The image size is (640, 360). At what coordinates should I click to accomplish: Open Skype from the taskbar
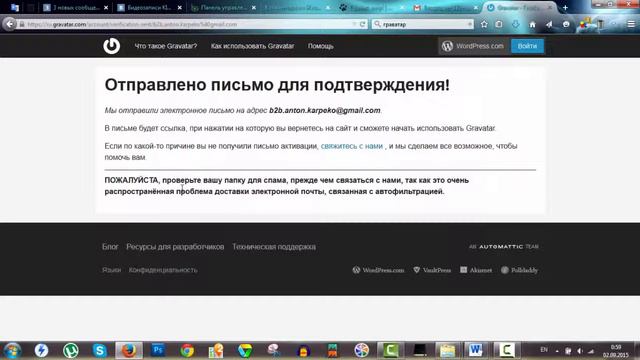click(100, 350)
